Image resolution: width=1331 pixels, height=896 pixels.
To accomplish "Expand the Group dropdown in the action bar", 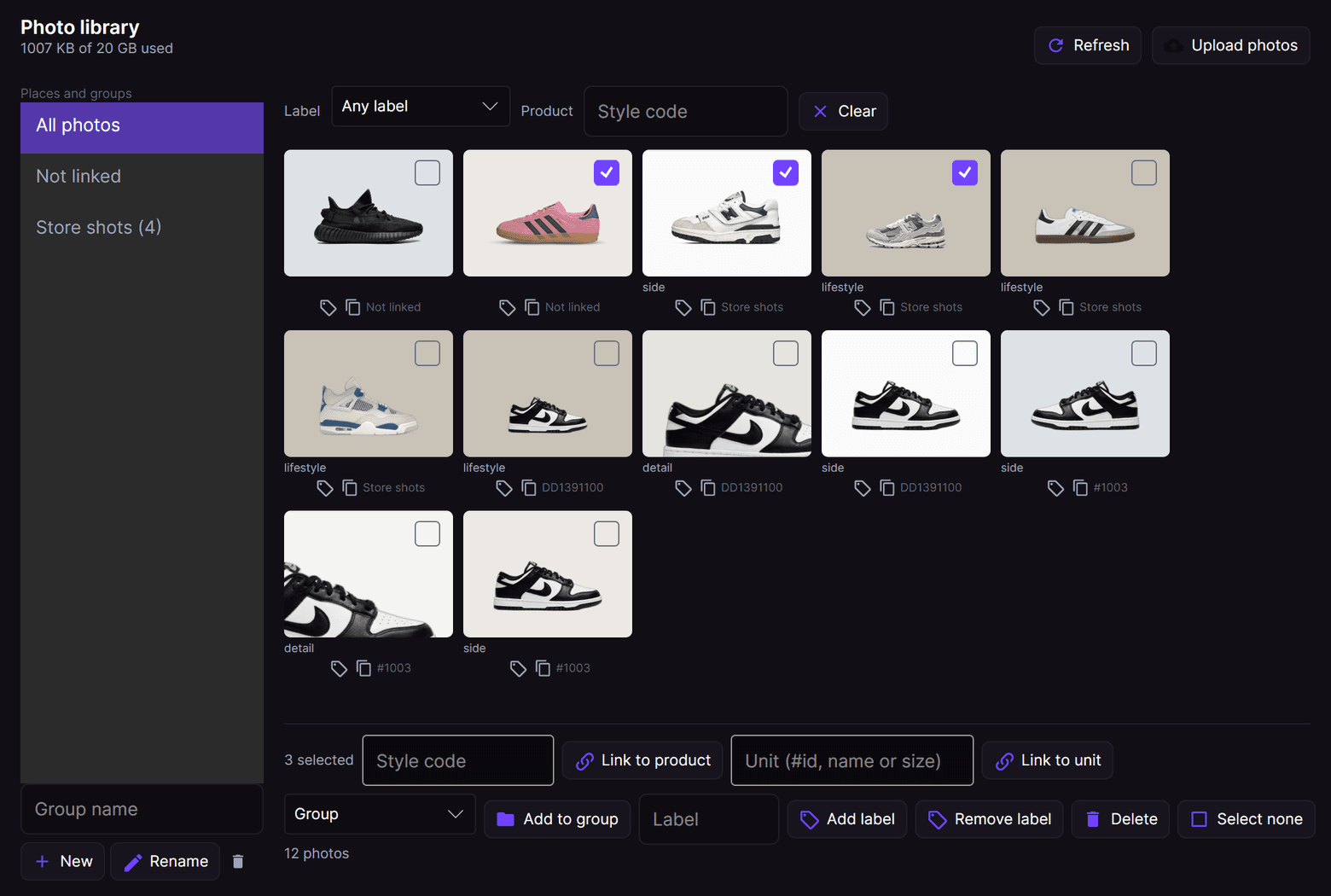I will [x=380, y=814].
